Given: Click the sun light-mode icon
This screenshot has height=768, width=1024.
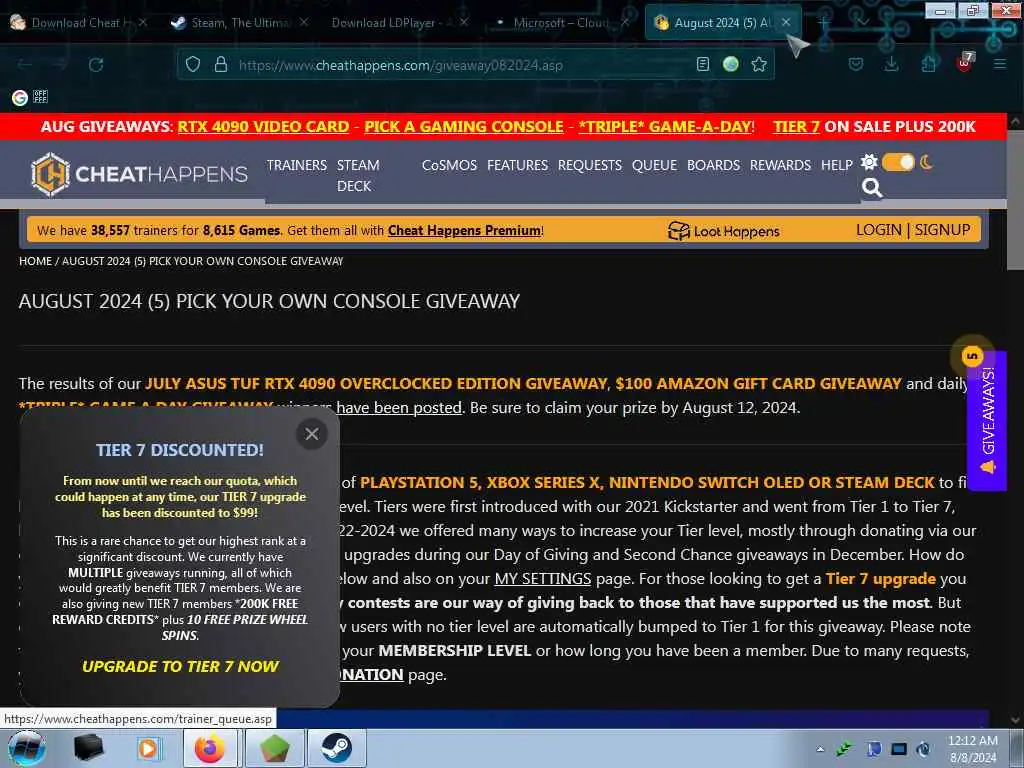Looking at the screenshot, I should click(x=869, y=162).
